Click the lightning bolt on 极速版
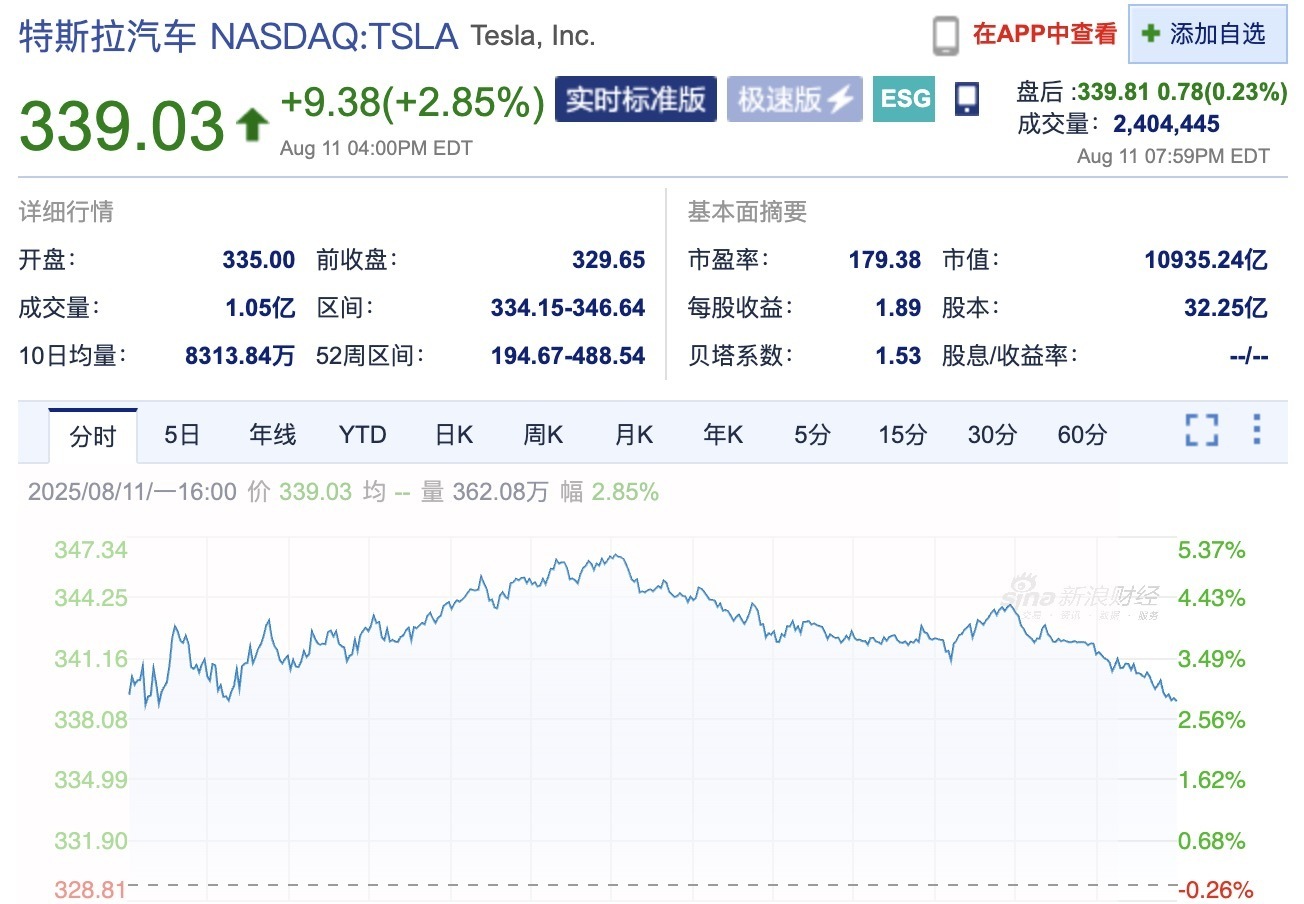Screen dimensions: 1304x904 pyautogui.click(x=842, y=99)
